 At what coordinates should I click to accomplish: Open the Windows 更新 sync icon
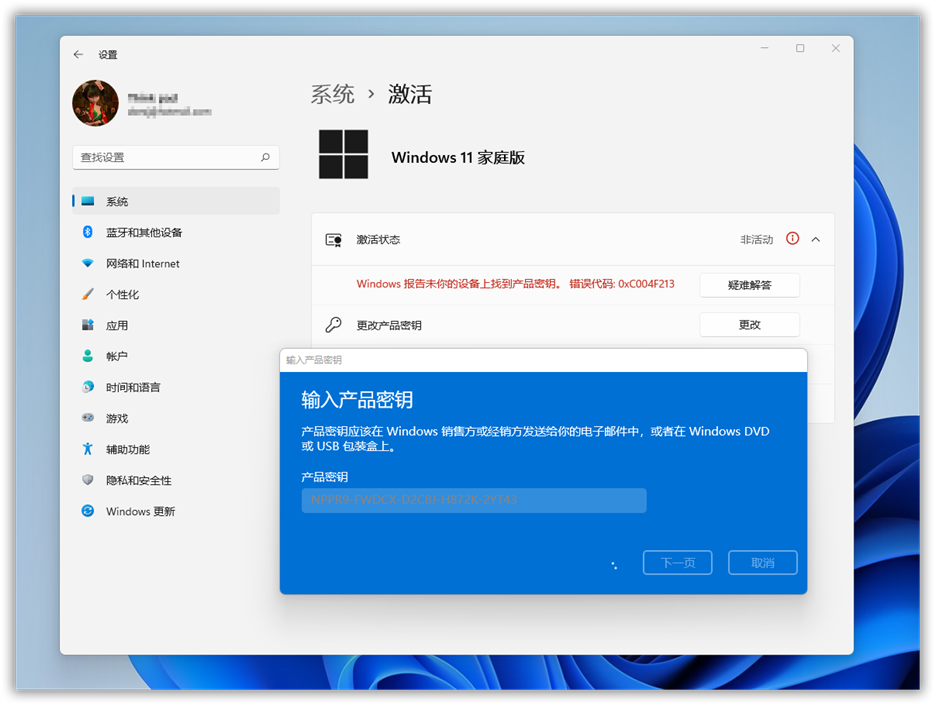tap(88, 511)
